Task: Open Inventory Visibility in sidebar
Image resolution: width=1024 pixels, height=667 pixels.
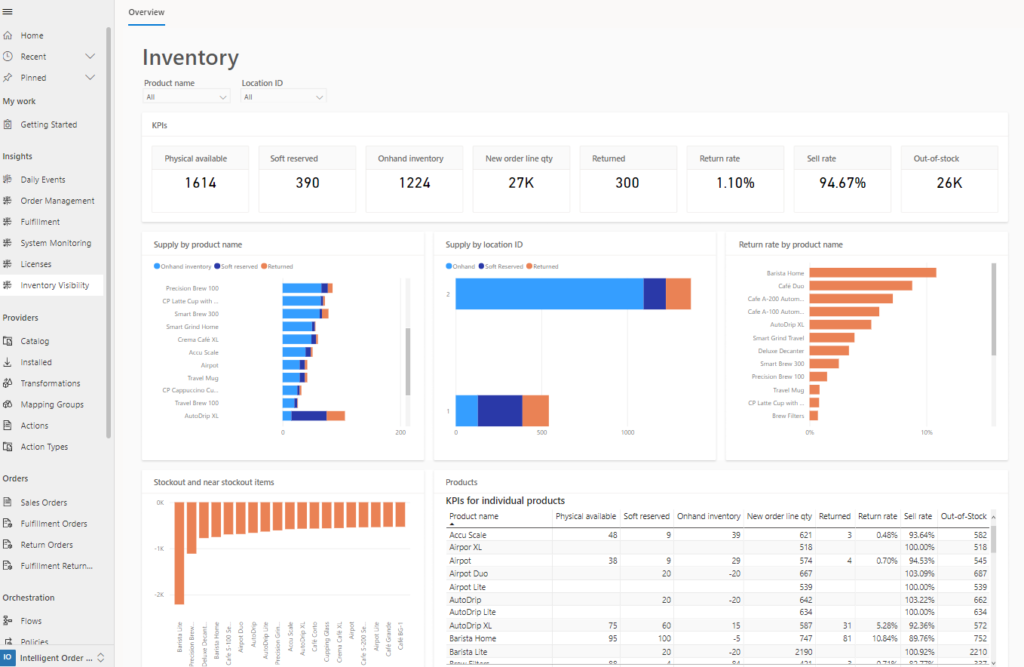Action: click(54, 285)
